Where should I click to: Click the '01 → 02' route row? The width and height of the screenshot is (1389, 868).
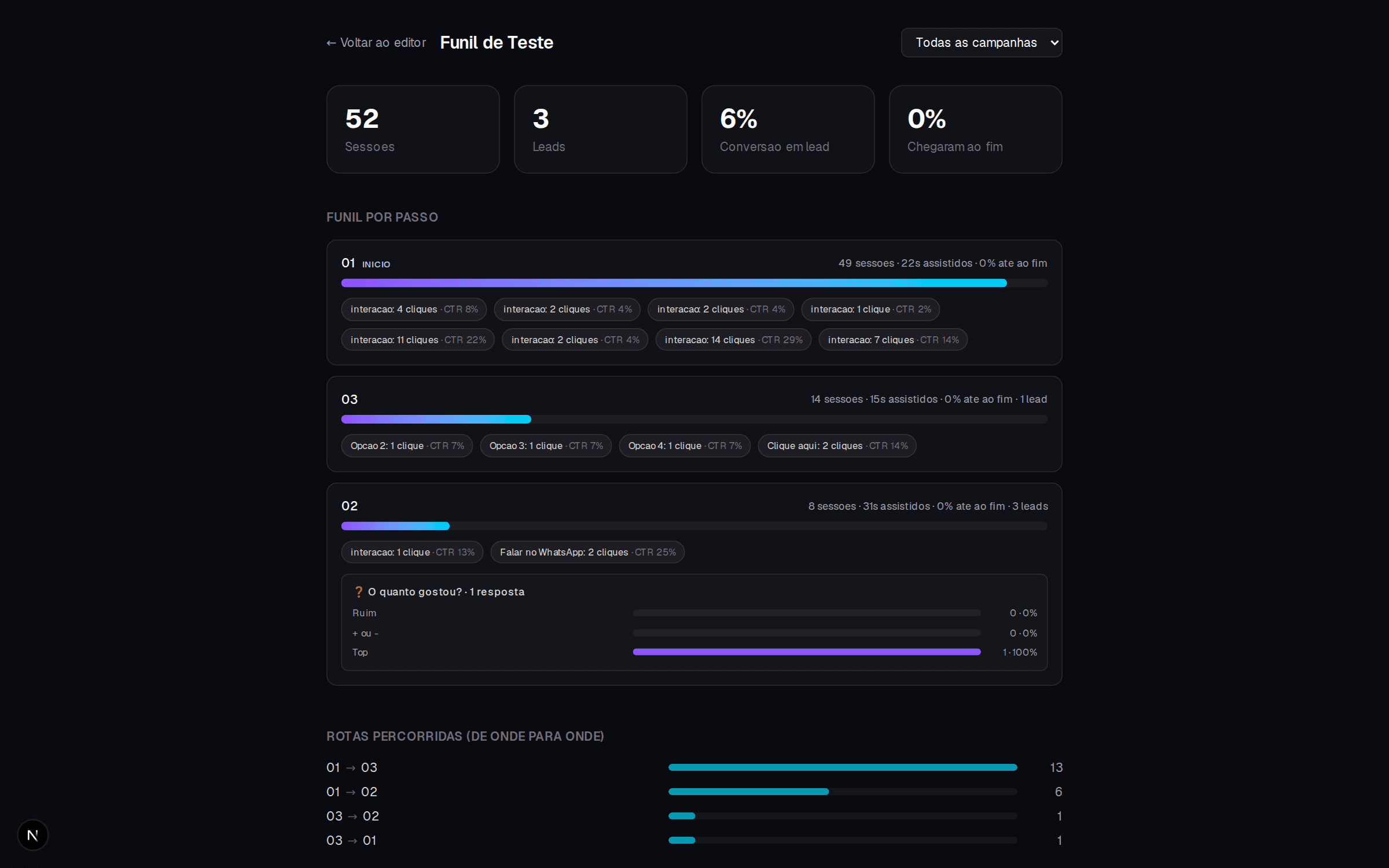coord(694,792)
